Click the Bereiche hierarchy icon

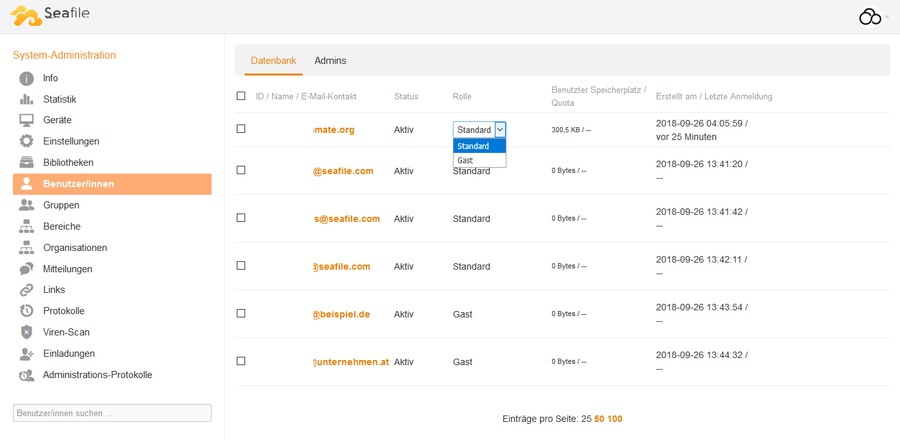[x=26, y=227]
